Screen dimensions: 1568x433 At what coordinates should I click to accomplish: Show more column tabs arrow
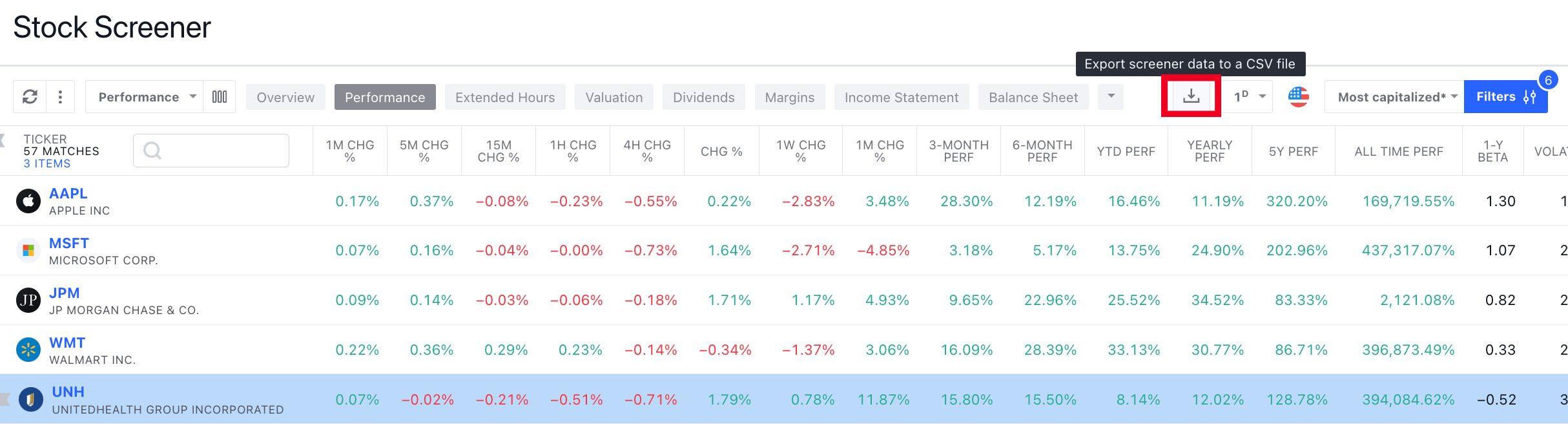tap(1111, 96)
